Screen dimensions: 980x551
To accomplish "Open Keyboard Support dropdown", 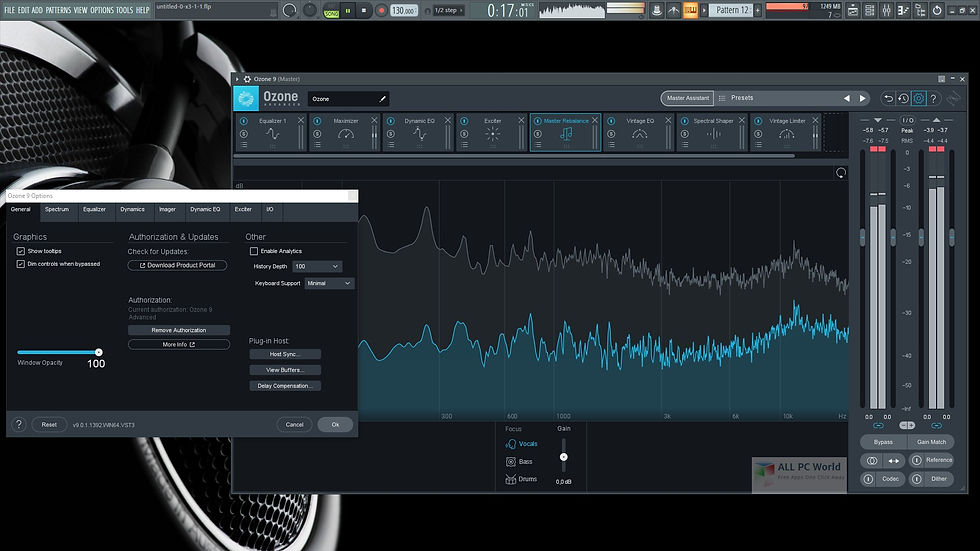I will coord(329,283).
